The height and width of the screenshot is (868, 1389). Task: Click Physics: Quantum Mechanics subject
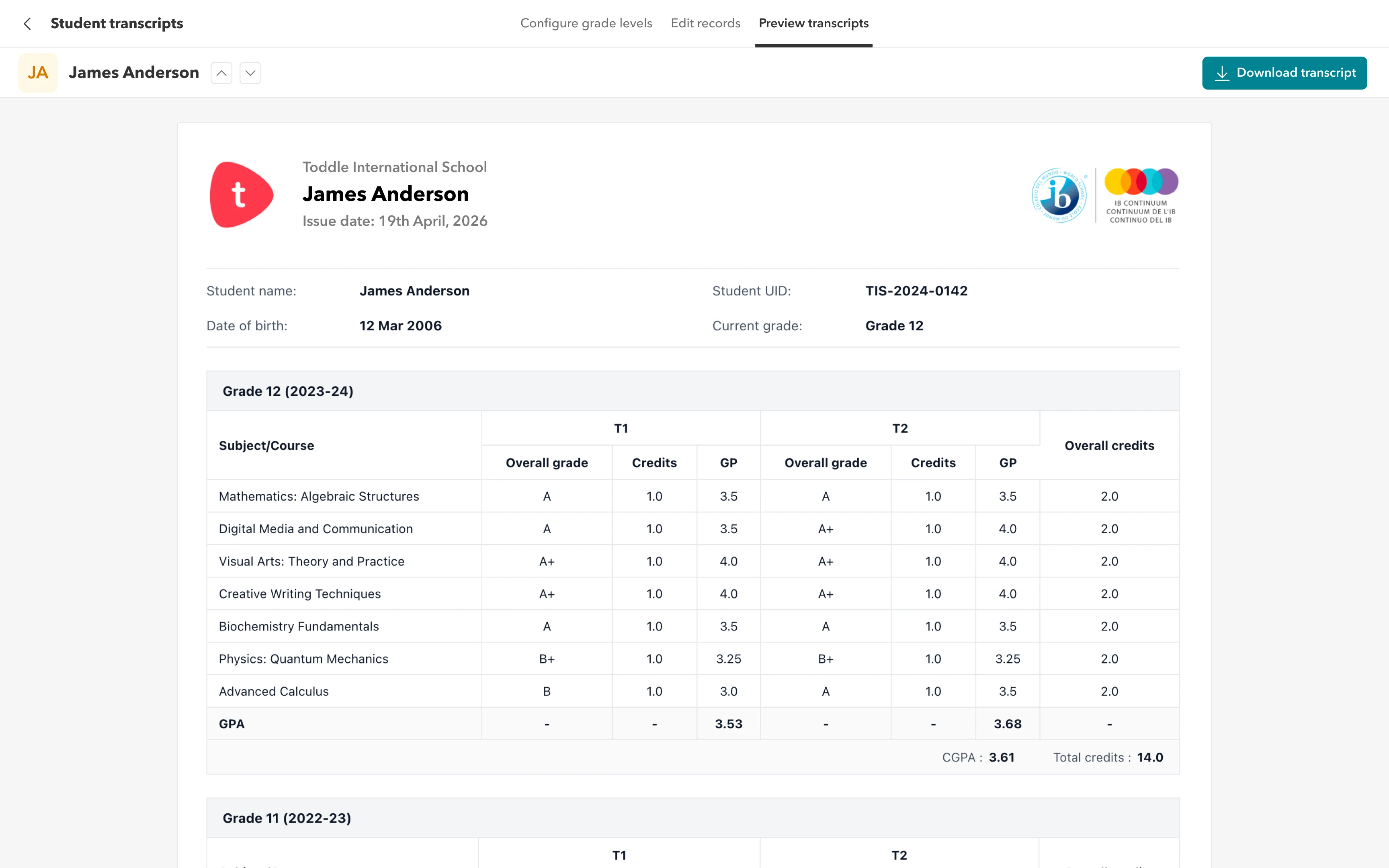point(303,659)
